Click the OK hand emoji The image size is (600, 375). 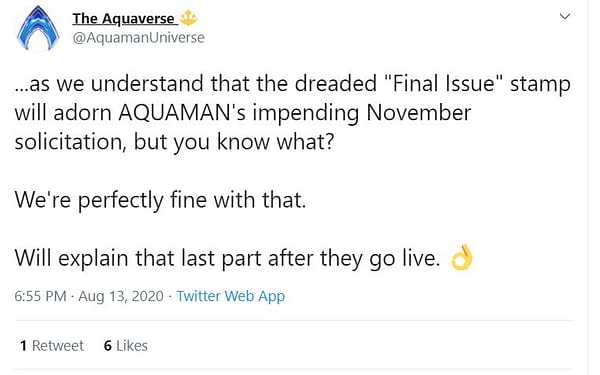click(462, 257)
